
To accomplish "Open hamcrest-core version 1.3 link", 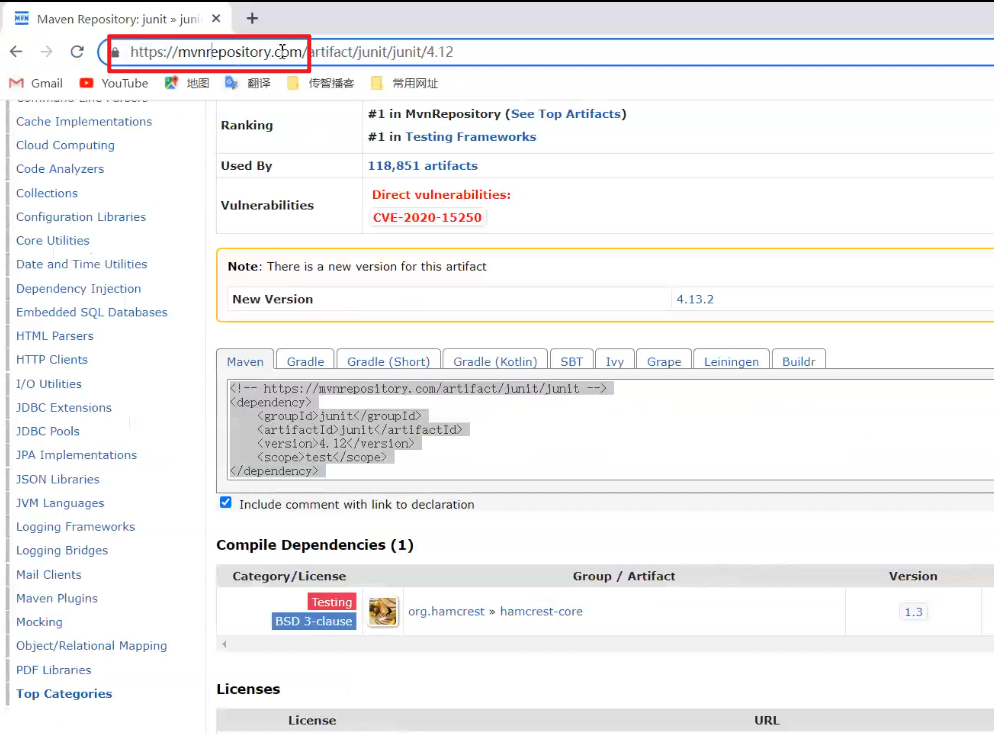I will coord(913,612).
